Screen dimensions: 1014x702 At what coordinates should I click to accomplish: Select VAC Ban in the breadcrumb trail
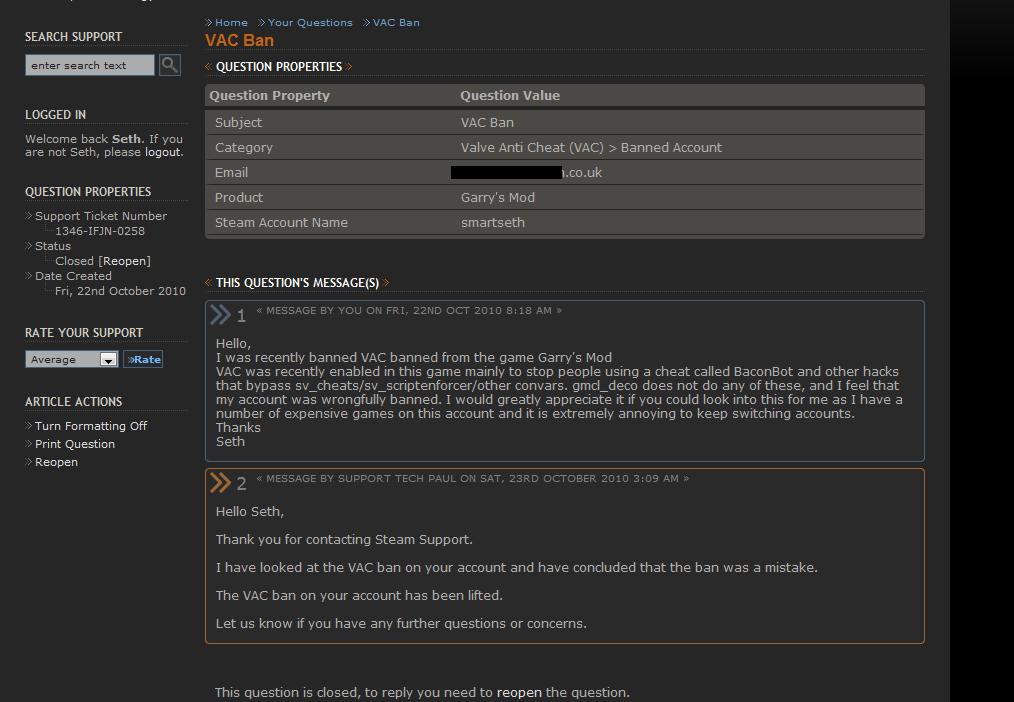(394, 22)
